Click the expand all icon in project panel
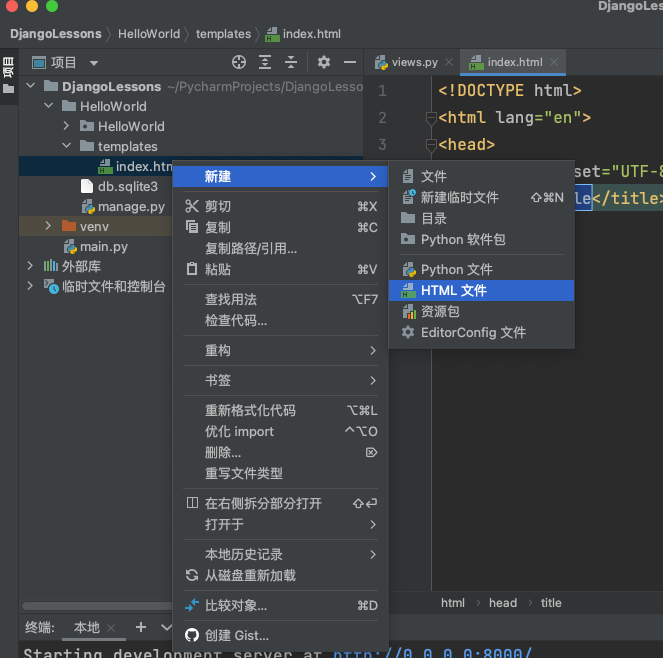Viewport: 663px width, 658px height. pyautogui.click(x=266, y=62)
